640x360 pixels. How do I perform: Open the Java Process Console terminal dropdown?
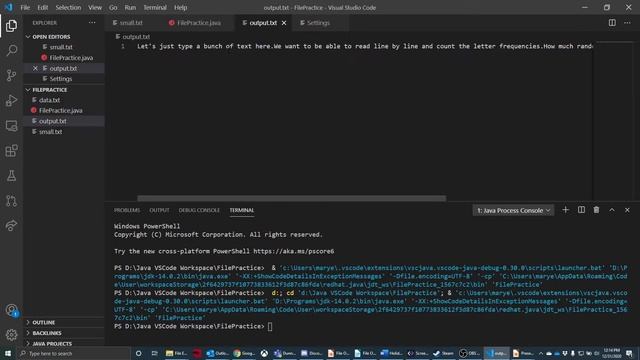pyautogui.click(x=513, y=210)
